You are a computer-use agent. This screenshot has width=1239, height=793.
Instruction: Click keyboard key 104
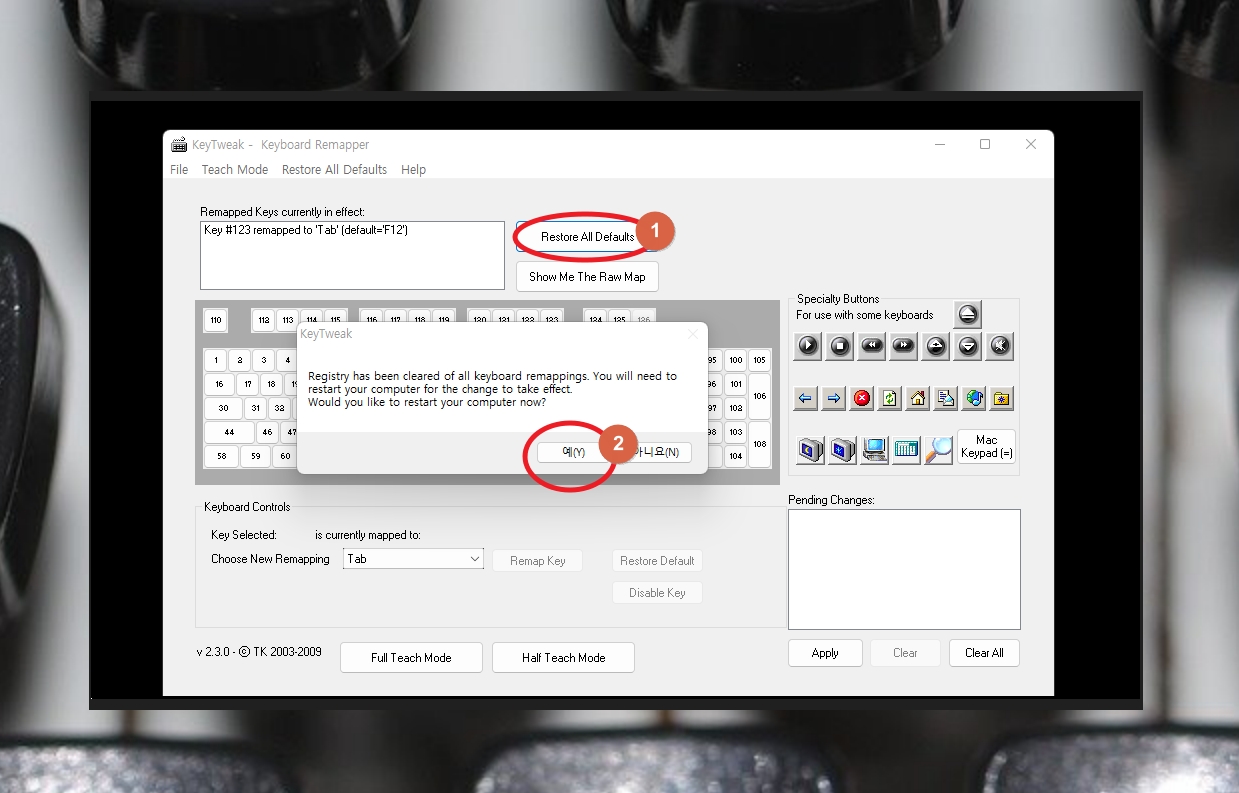pos(735,456)
